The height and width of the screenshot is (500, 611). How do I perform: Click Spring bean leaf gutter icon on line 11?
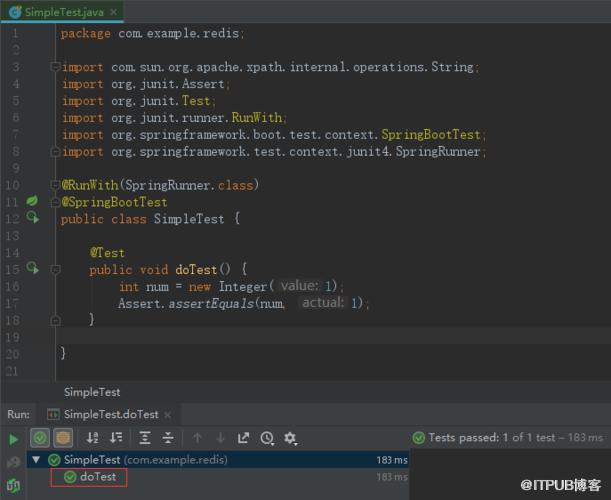[x=32, y=201]
